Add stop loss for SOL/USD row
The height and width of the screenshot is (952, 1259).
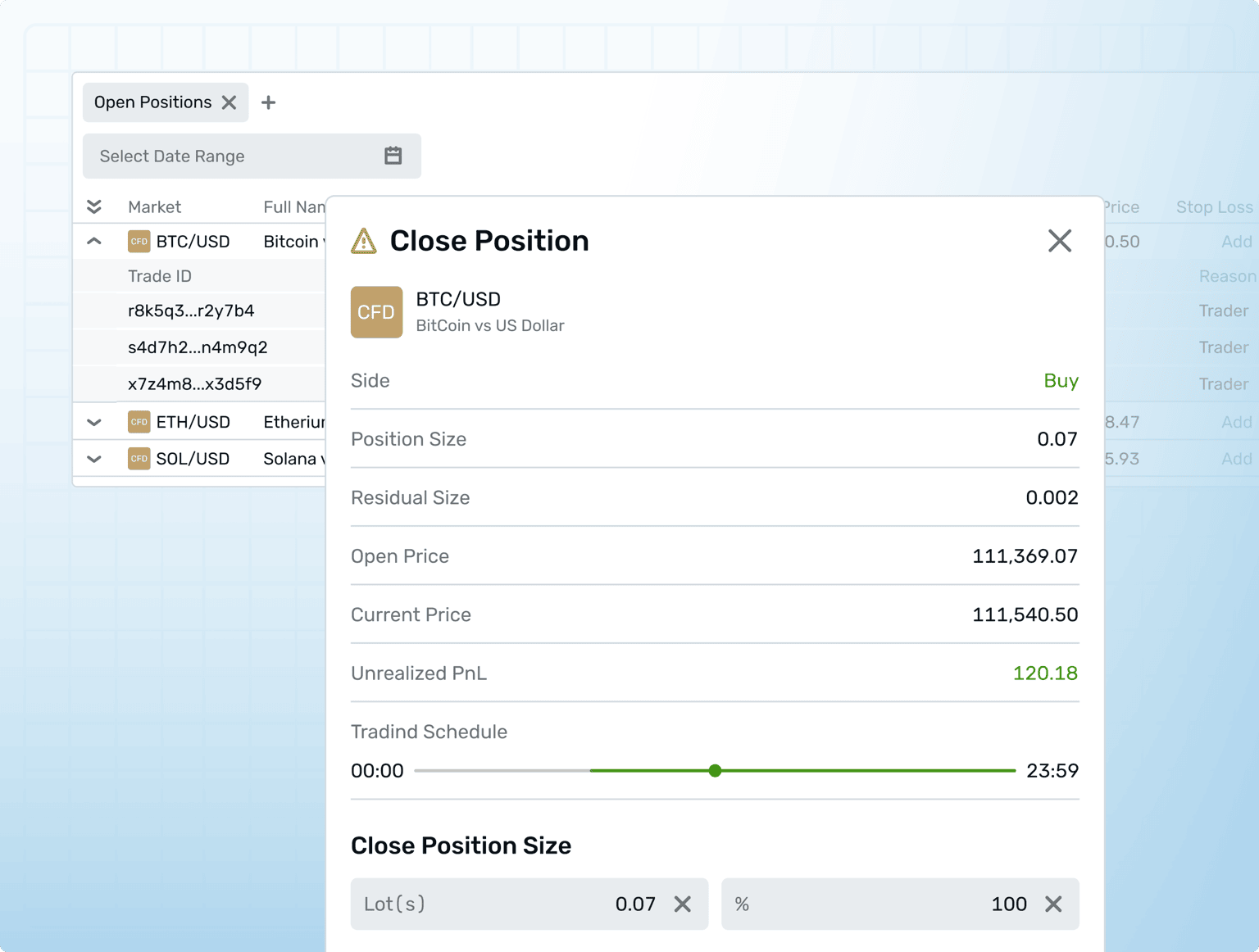(x=1236, y=459)
